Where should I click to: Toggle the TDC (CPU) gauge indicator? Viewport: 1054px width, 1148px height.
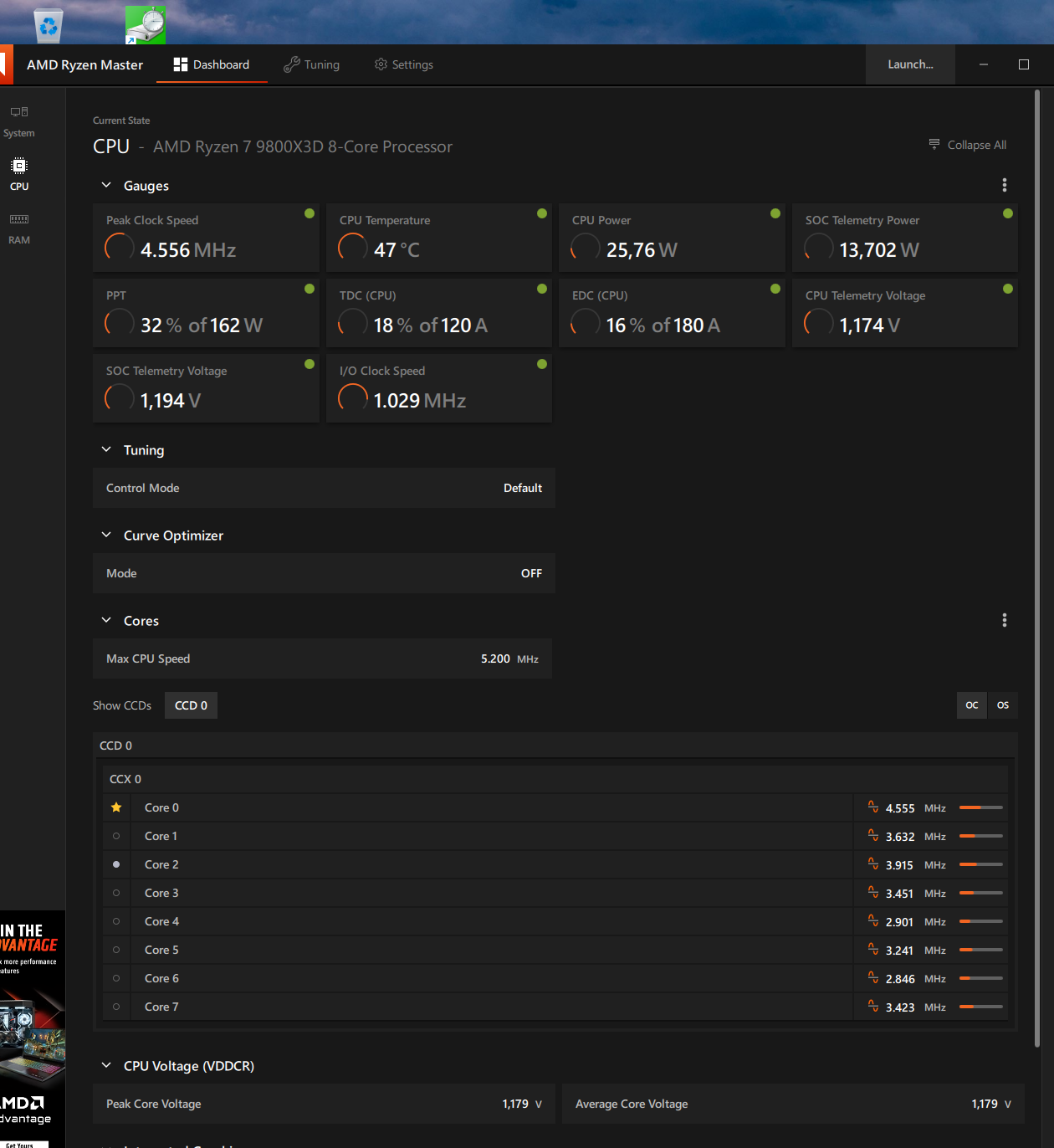point(542,289)
